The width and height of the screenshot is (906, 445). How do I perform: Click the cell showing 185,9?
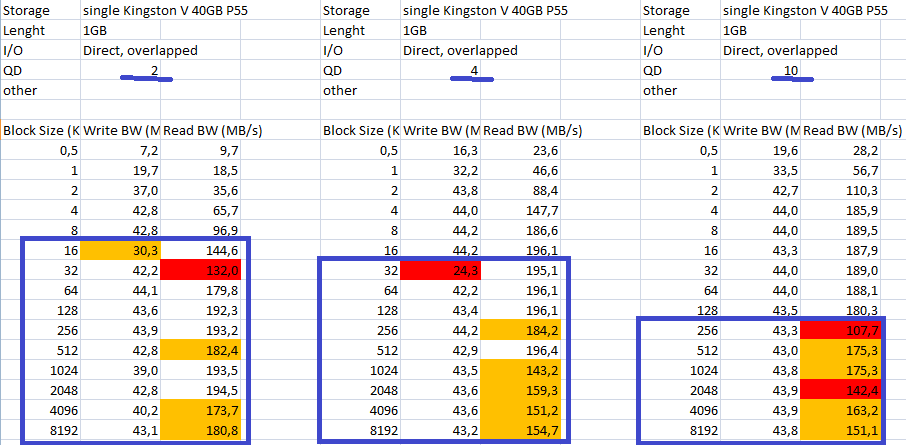(x=841, y=211)
